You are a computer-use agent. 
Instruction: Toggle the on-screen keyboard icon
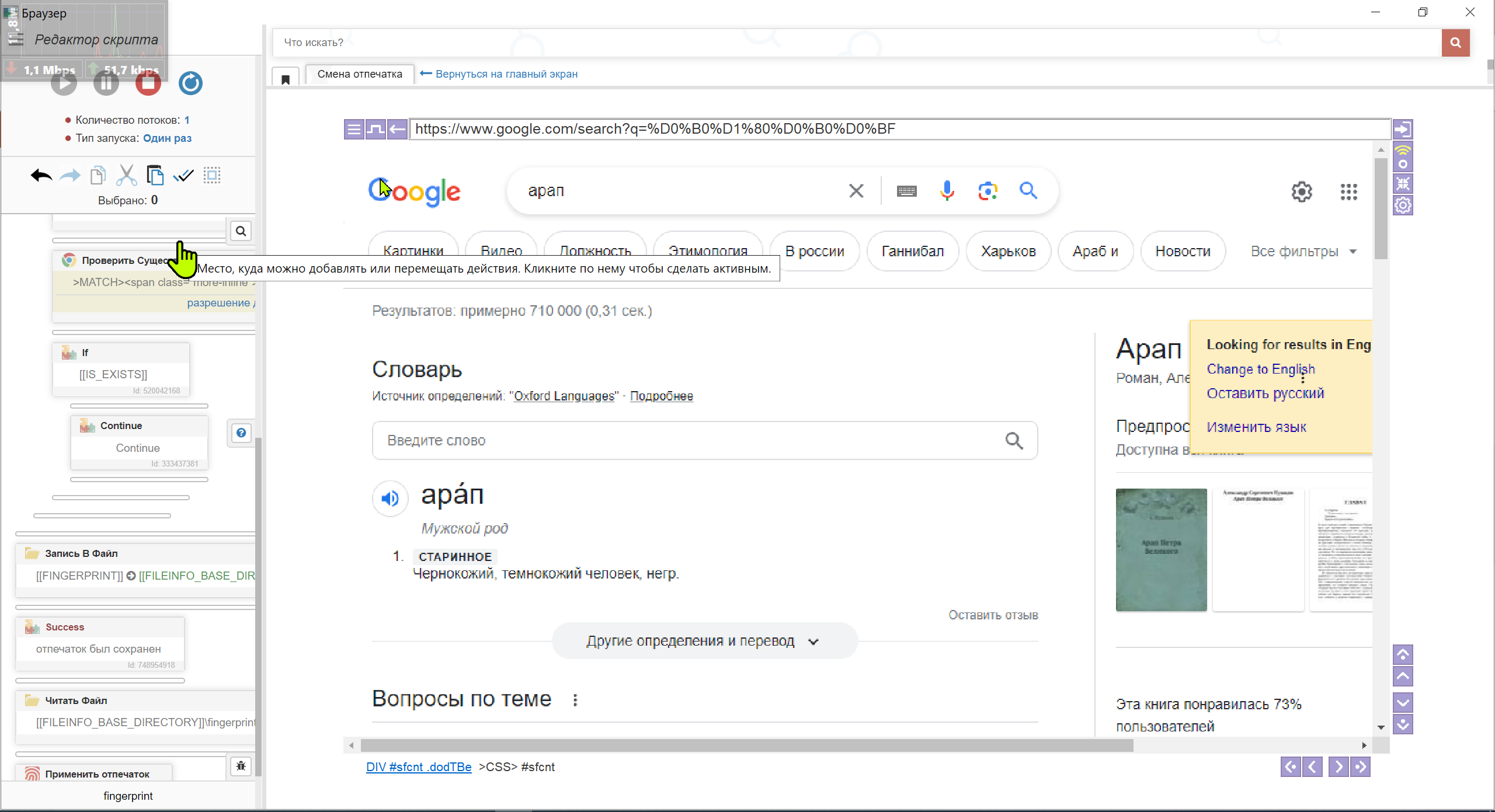point(906,191)
